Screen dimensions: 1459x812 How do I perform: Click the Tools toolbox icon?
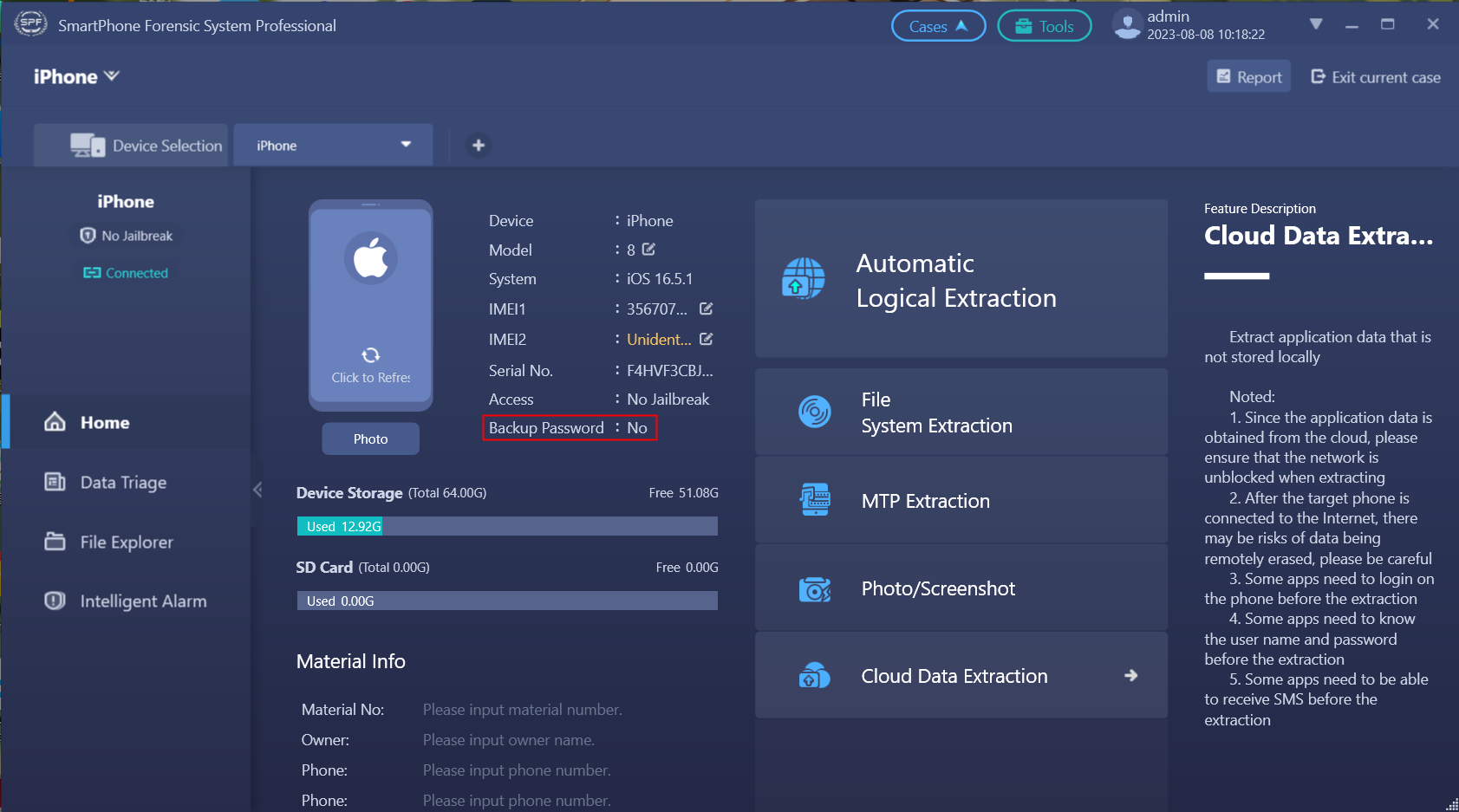click(1024, 26)
